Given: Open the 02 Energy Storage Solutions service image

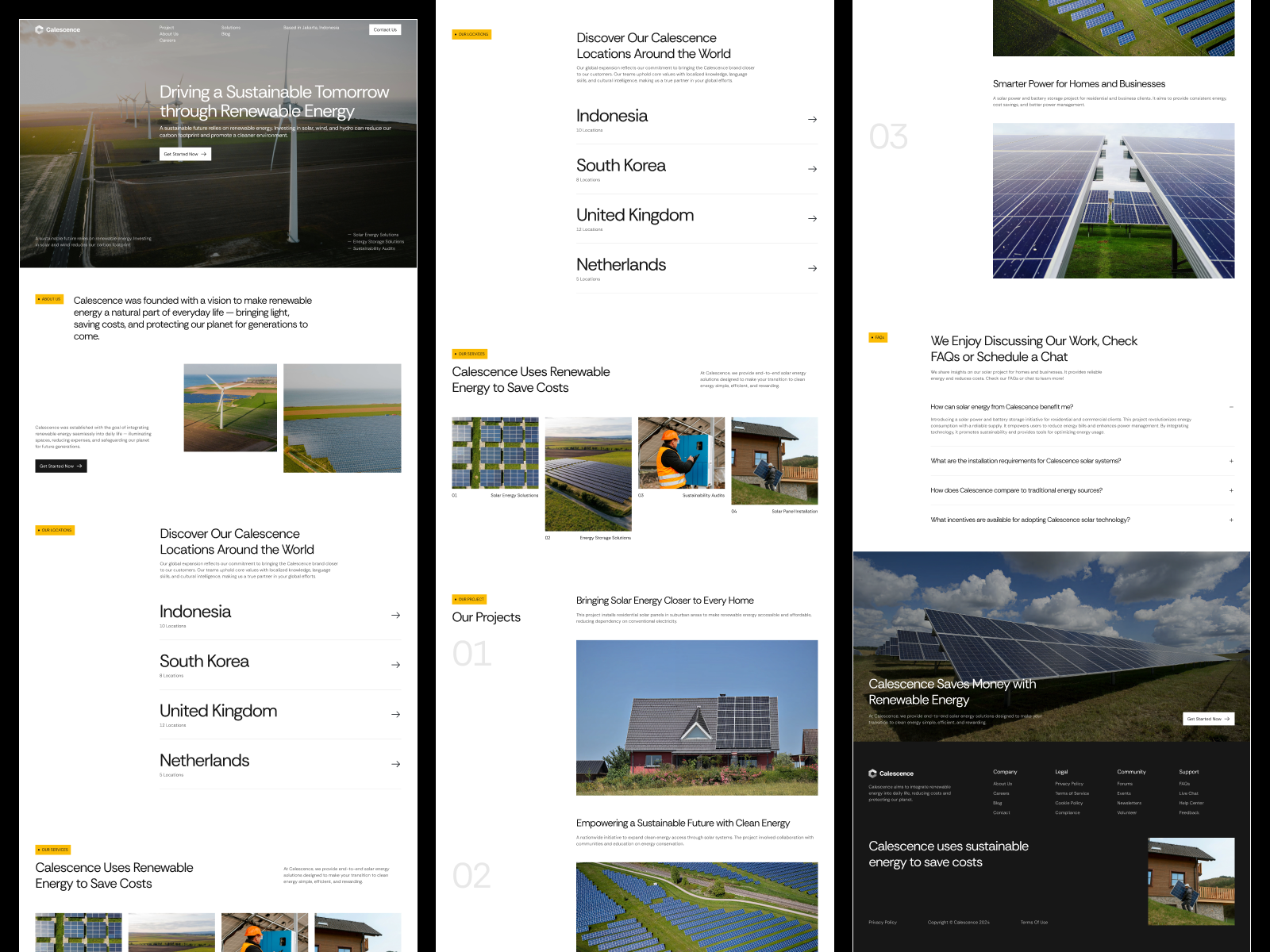Looking at the screenshot, I should tap(588, 474).
